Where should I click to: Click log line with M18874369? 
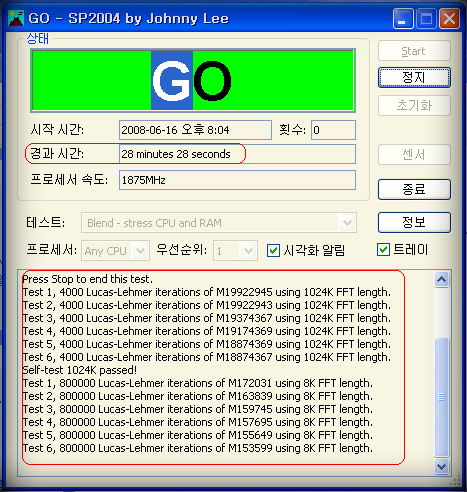click(x=207, y=344)
